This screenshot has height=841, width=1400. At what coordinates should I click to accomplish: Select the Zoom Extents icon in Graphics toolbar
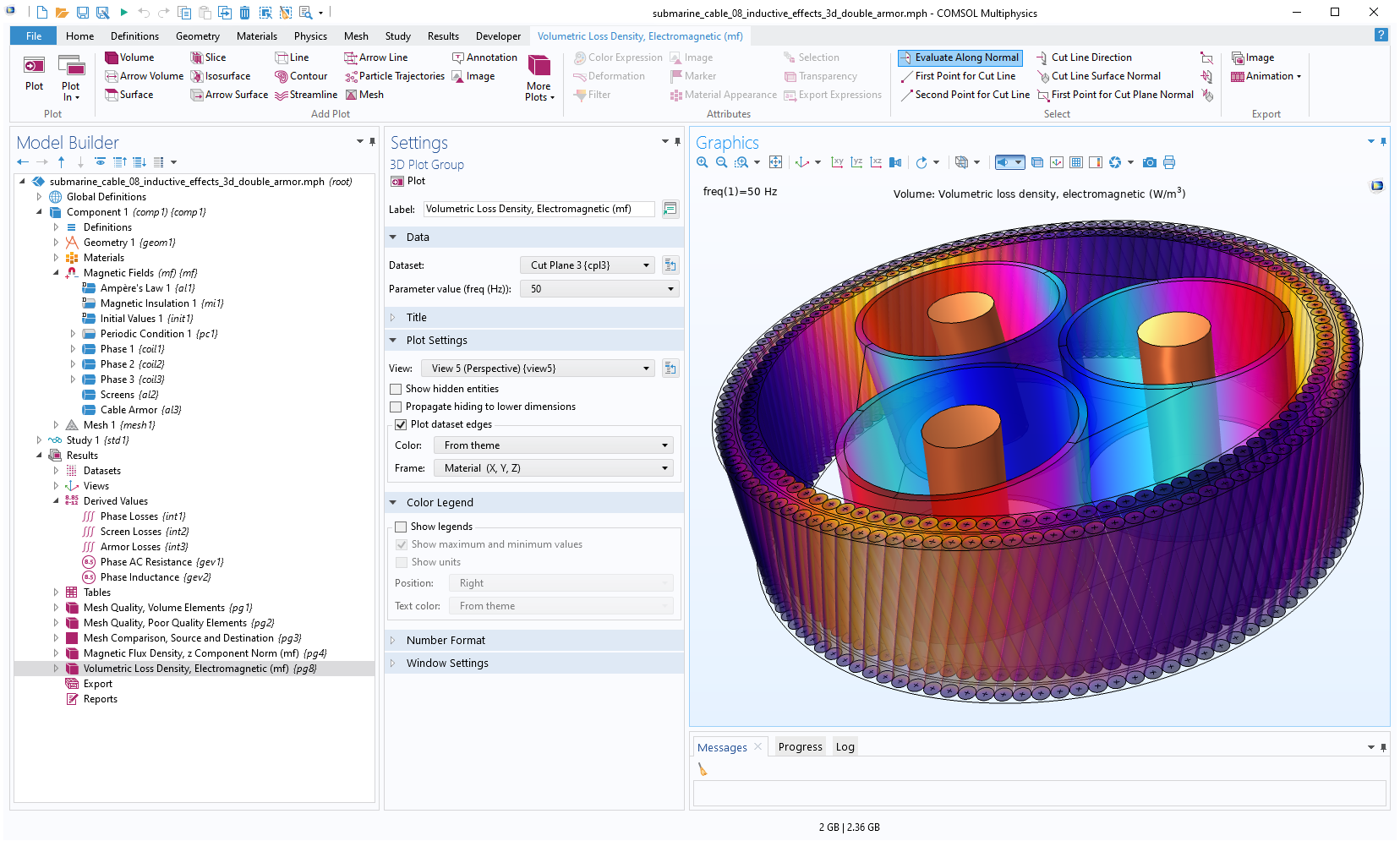pos(775,162)
